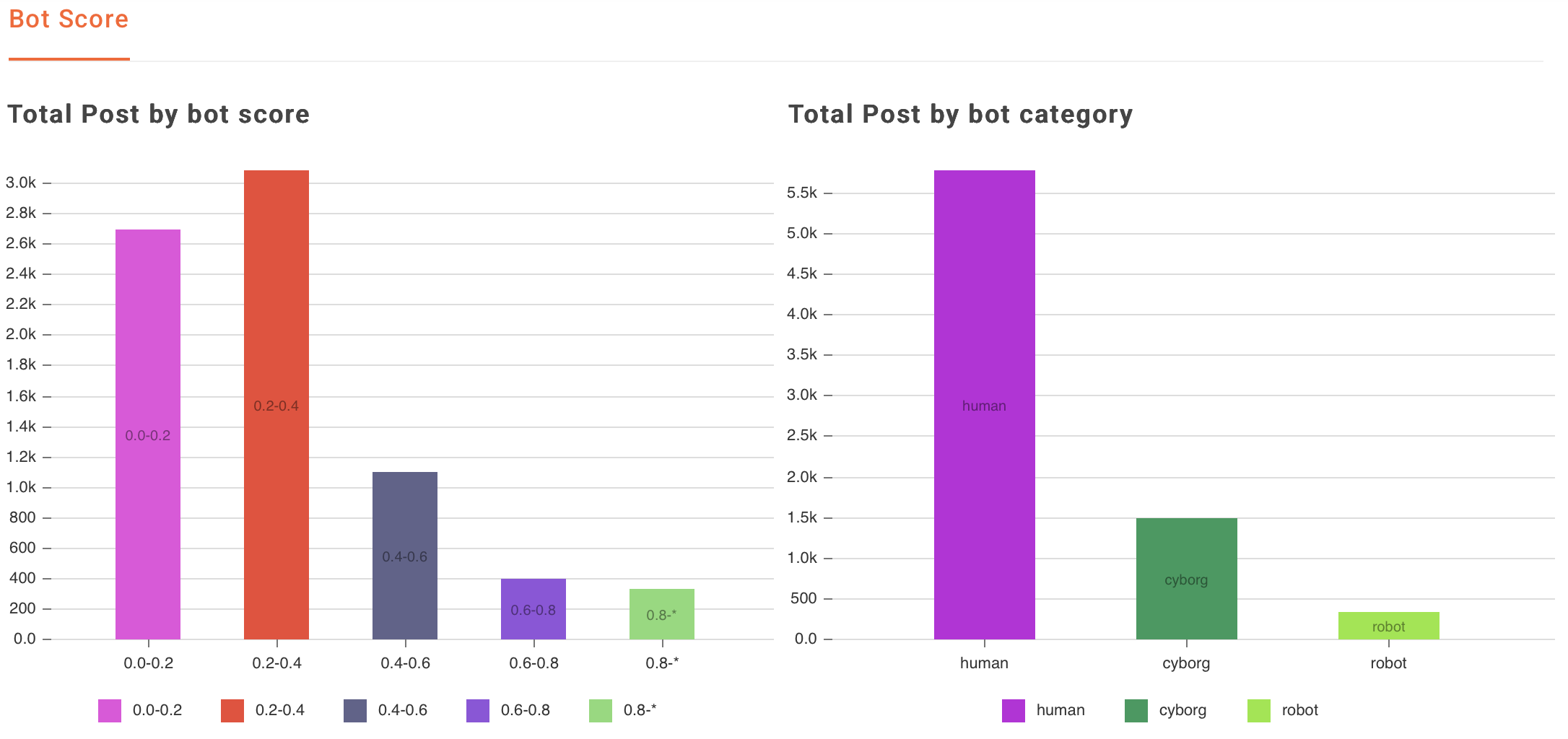Toggle the 0.8-* light green legend swatch
The image size is (1568, 739).
[x=601, y=711]
